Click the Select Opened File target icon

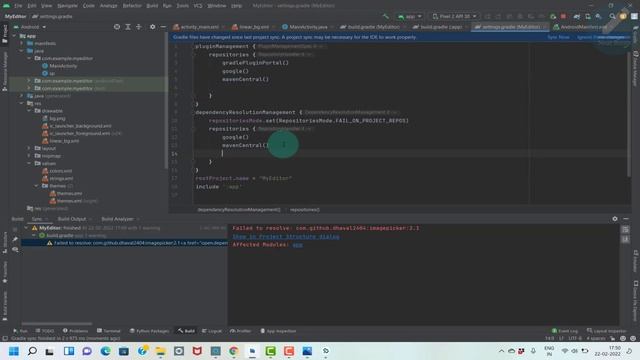pyautogui.click(x=117, y=27)
